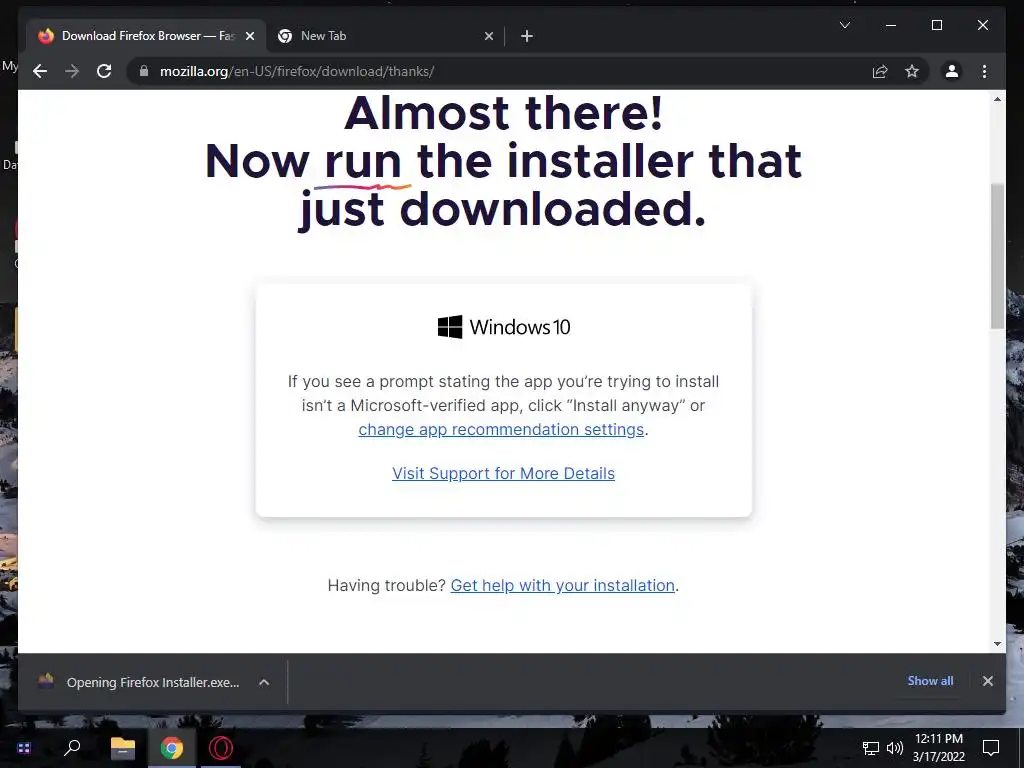Viewport: 1024px width, 768px height.
Task: Open network status tray icon
Action: coord(871,747)
